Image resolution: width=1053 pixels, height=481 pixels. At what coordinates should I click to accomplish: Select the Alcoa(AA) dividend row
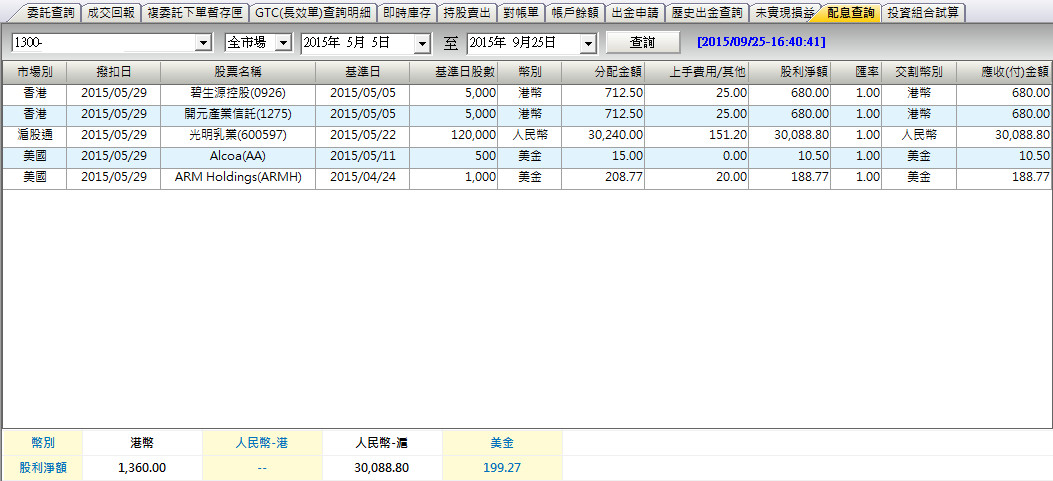(x=240, y=155)
